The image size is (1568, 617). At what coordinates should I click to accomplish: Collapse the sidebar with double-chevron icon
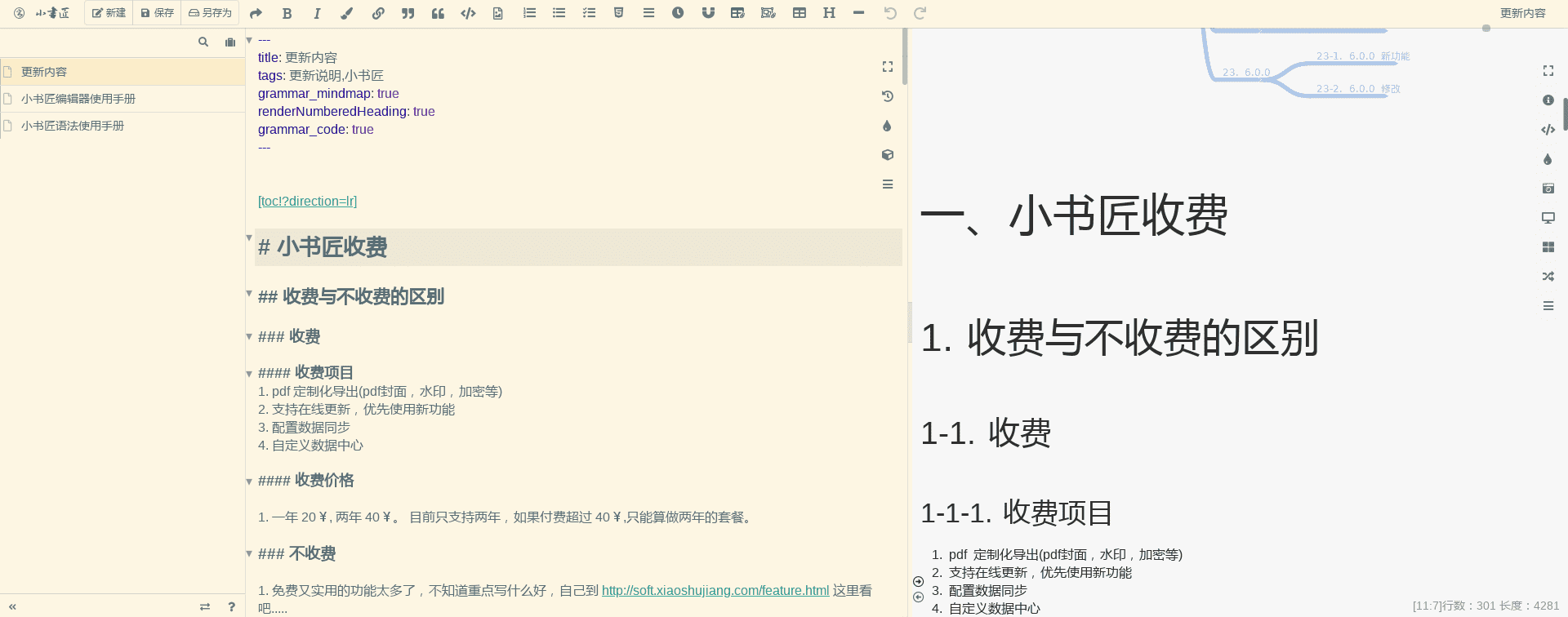coord(12,606)
